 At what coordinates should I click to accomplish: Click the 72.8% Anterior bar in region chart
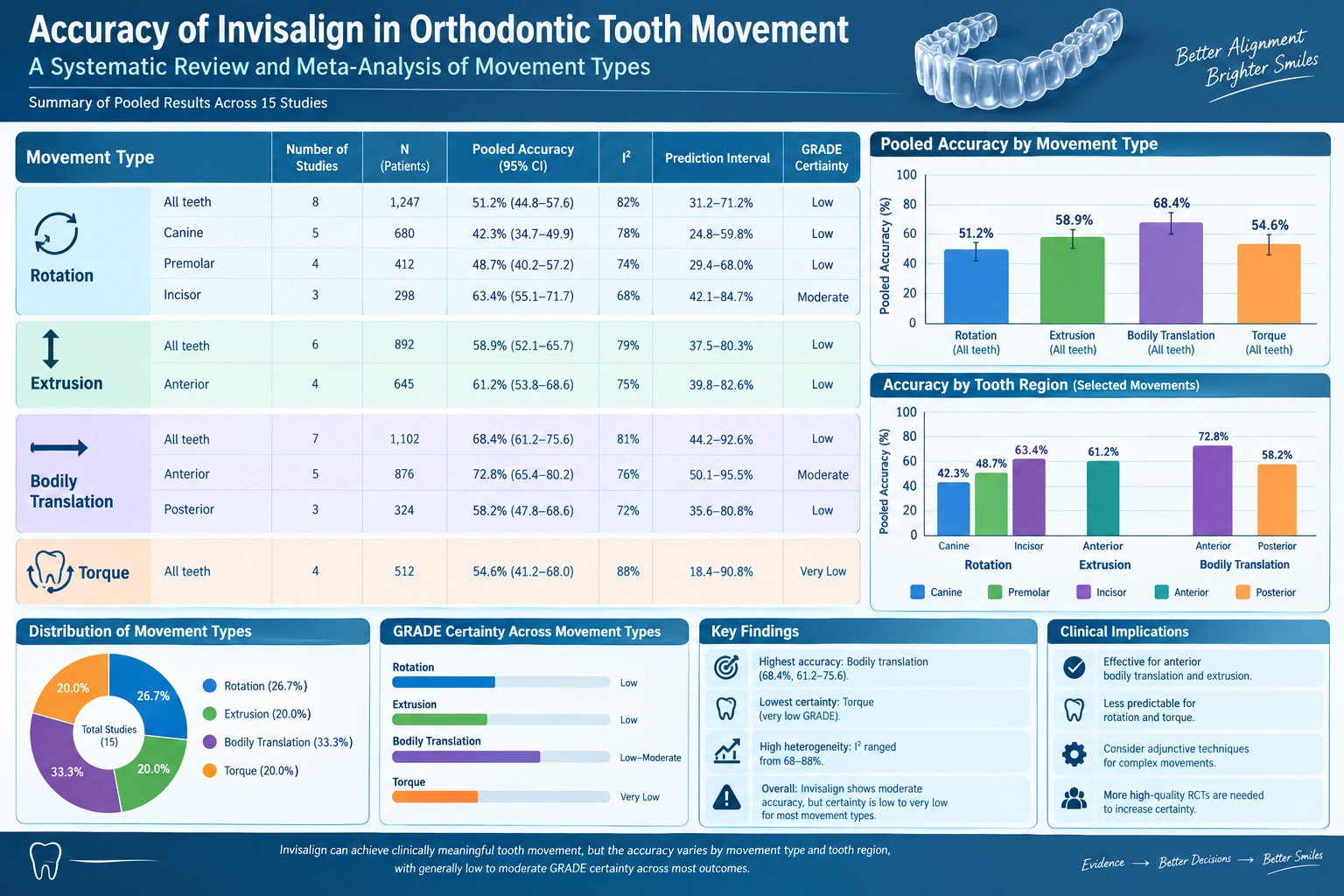tap(1213, 491)
